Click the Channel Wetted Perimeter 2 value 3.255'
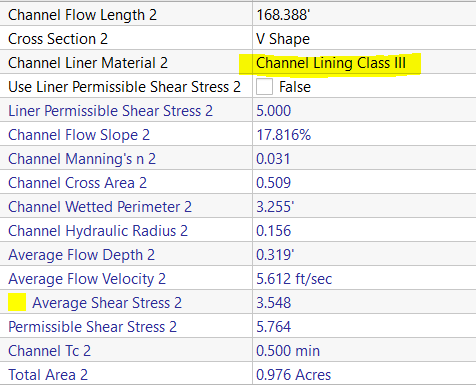The width and height of the screenshot is (476, 385). 275,207
